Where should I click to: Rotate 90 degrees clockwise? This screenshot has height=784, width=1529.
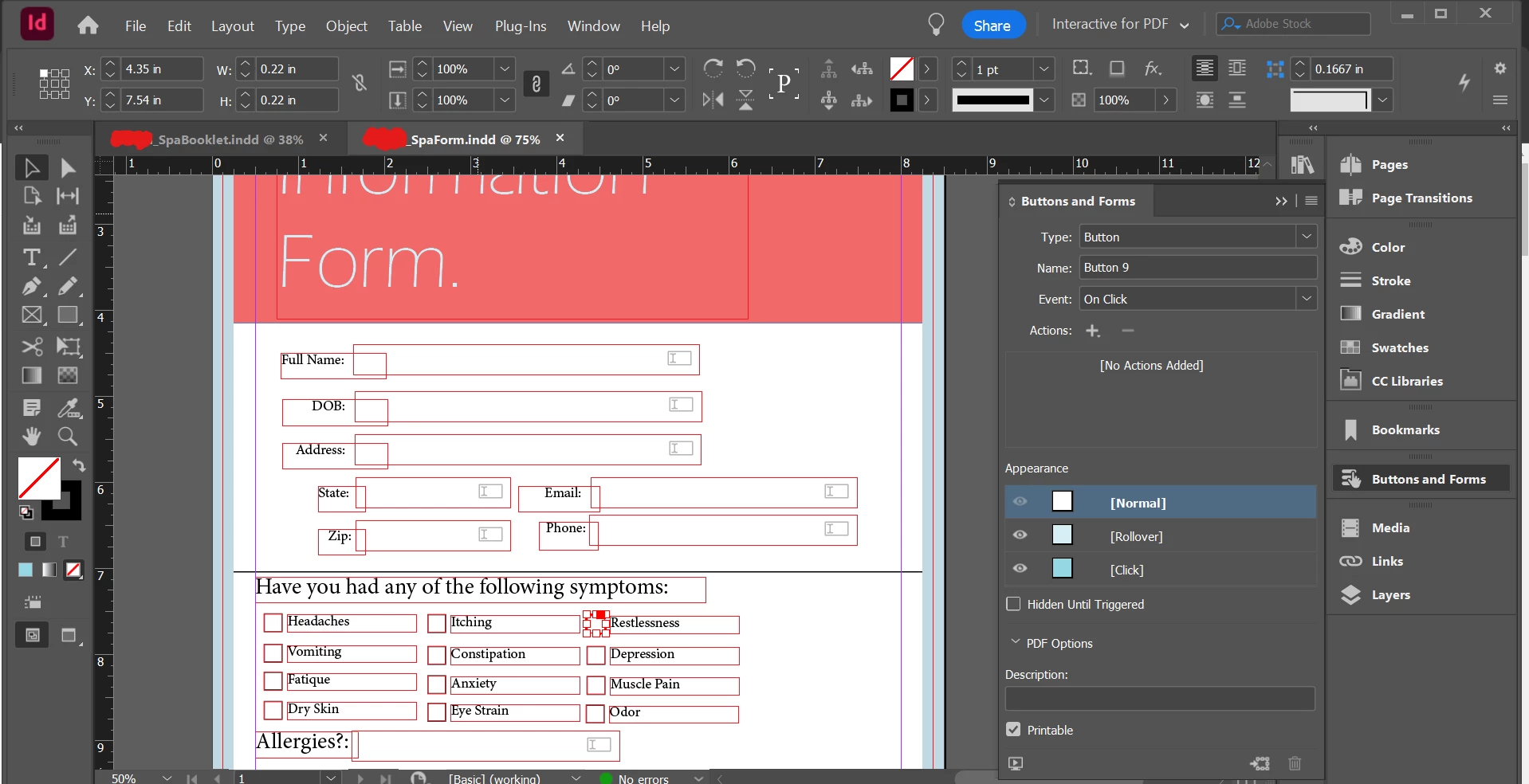coord(713,69)
